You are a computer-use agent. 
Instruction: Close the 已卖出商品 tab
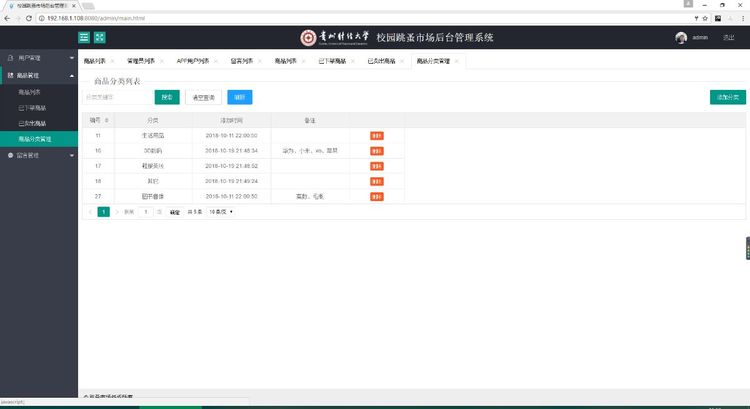click(x=402, y=61)
